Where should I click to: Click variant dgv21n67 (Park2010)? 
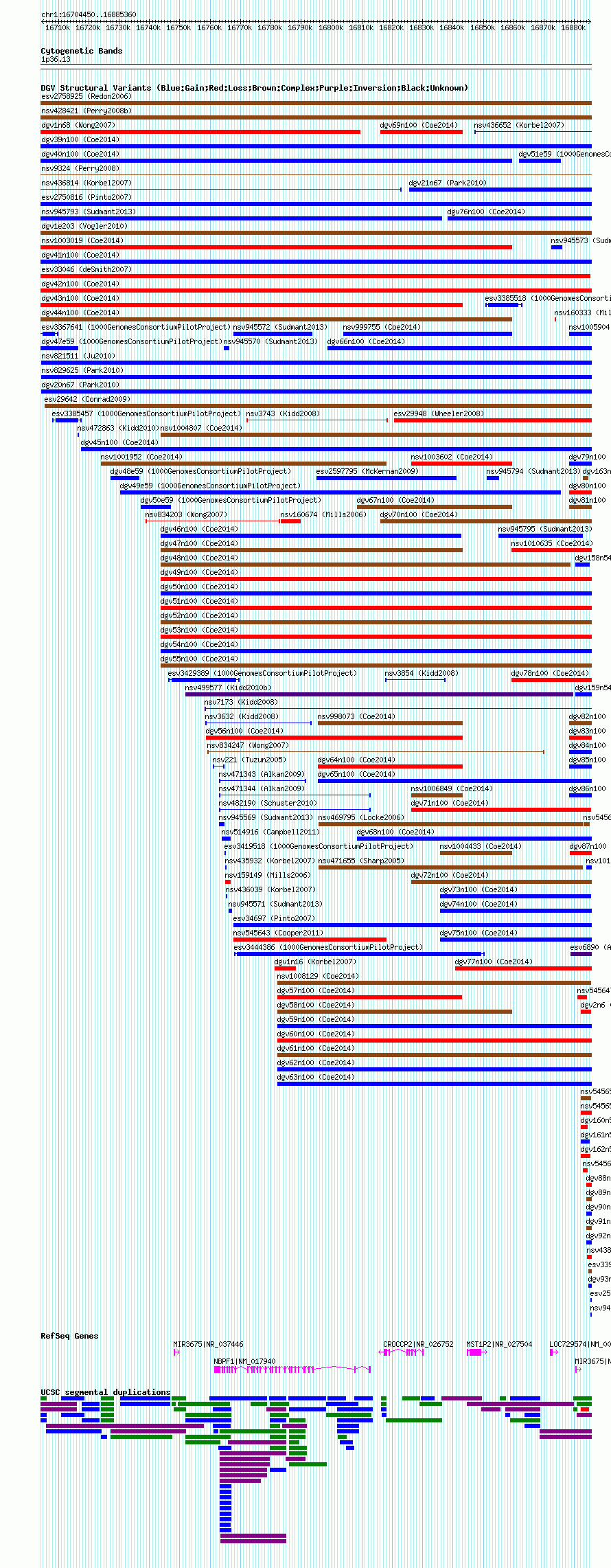coord(448,183)
